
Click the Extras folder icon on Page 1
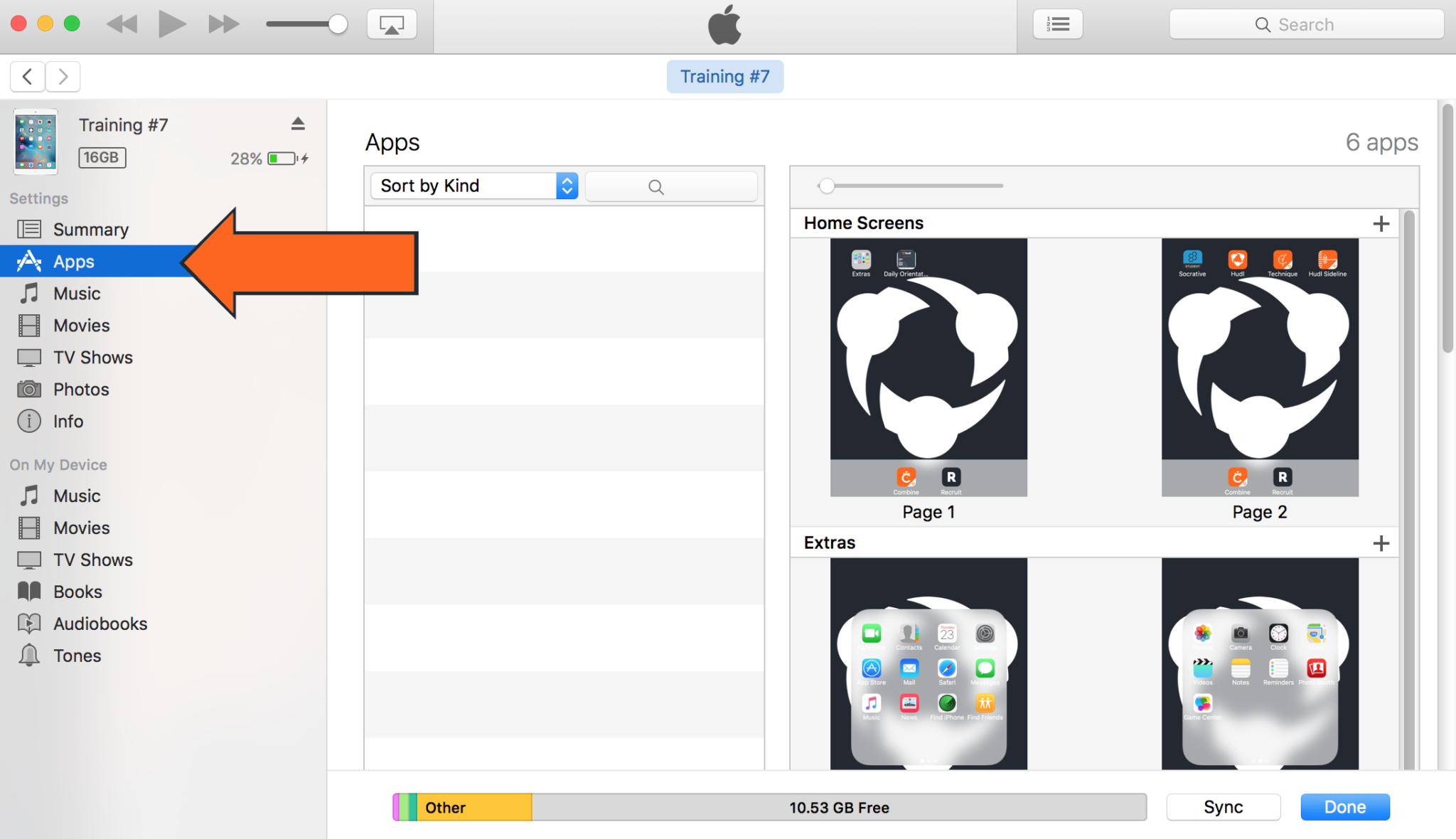[861, 260]
